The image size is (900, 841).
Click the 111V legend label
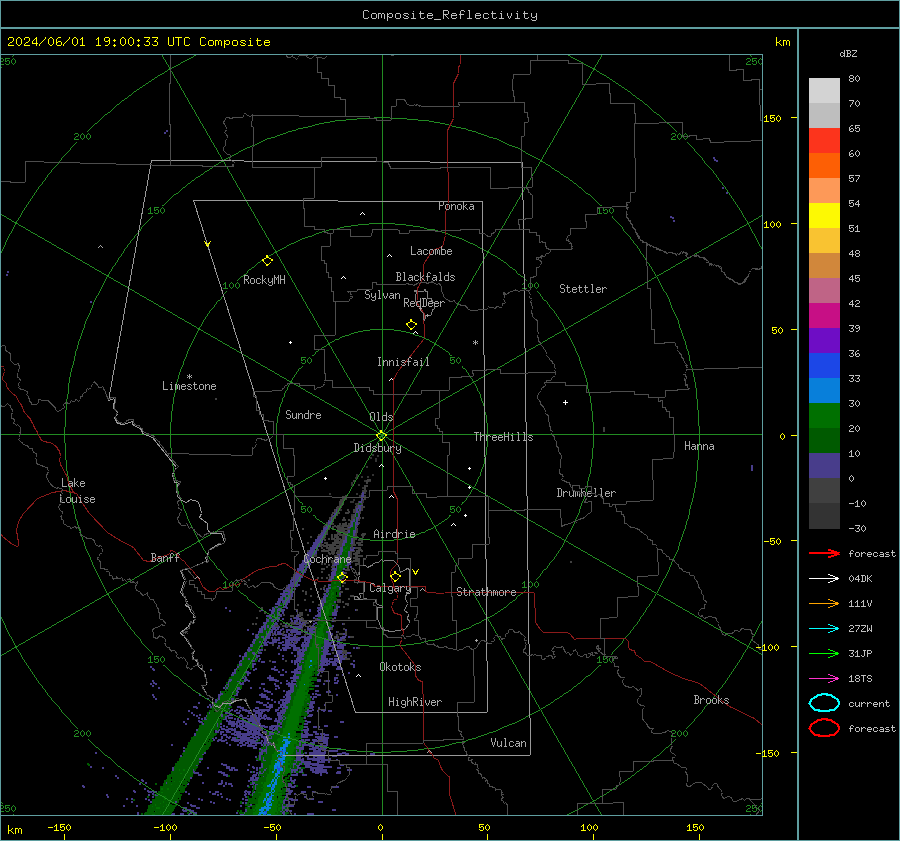click(x=860, y=603)
